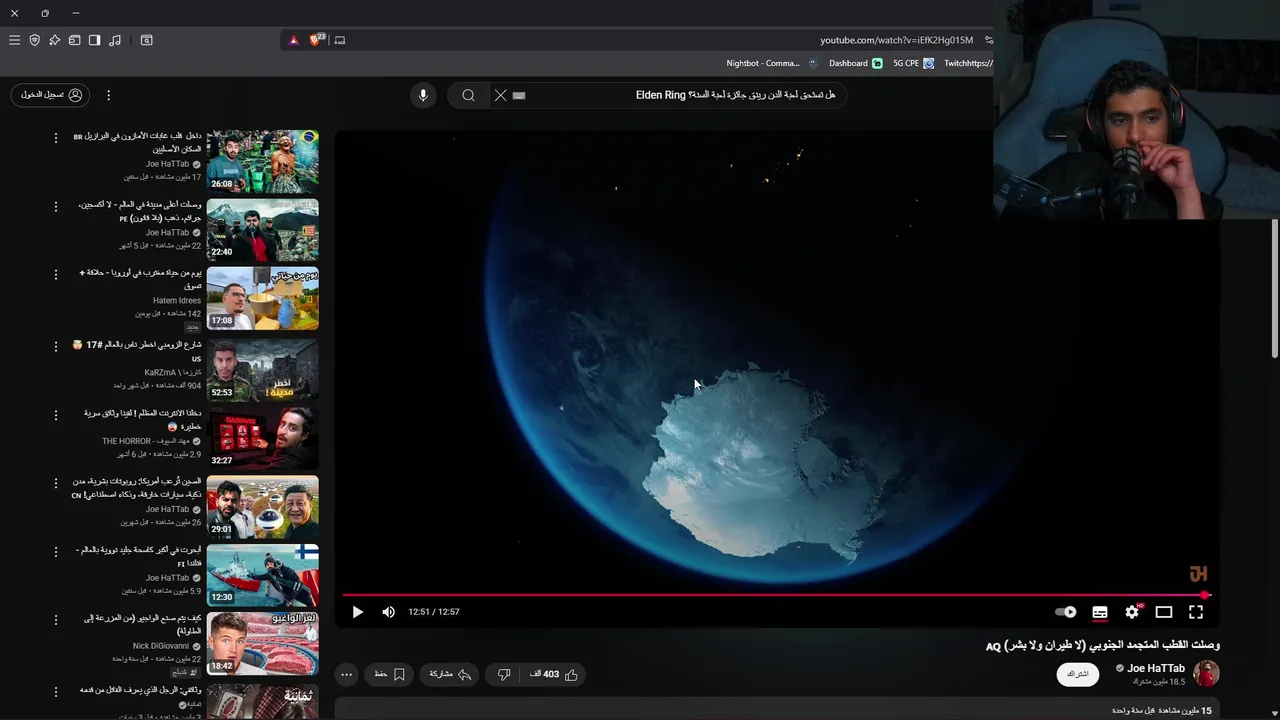The height and width of the screenshot is (720, 1280).
Task: Open the Leo AI sparkle icon
Action: [54, 40]
